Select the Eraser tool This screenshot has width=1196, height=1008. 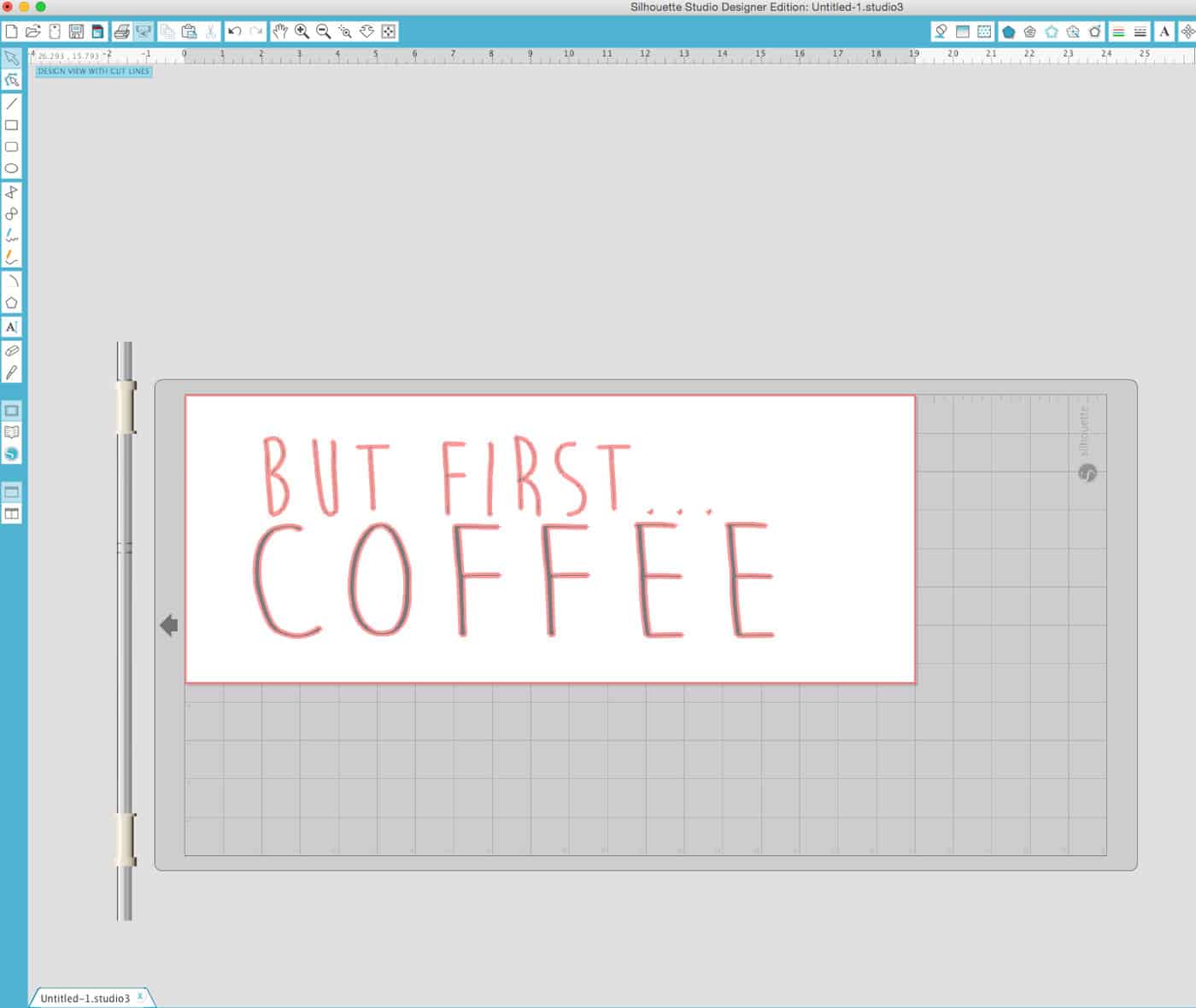(x=11, y=351)
